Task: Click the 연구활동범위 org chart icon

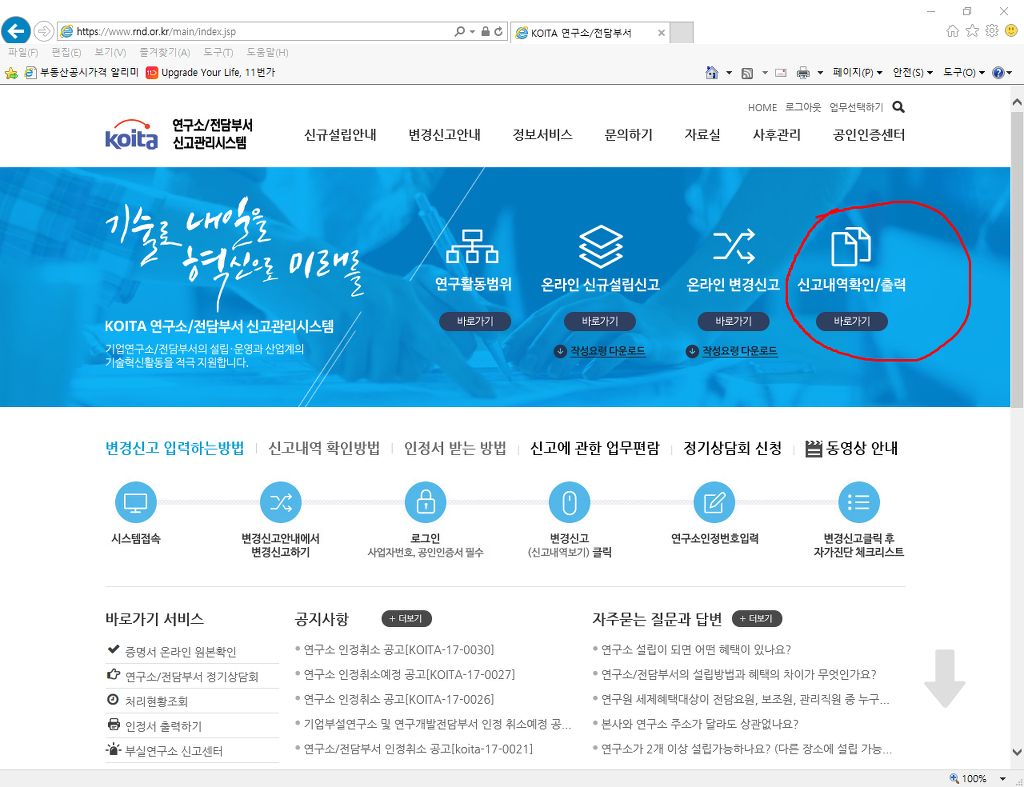Action: tap(472, 246)
